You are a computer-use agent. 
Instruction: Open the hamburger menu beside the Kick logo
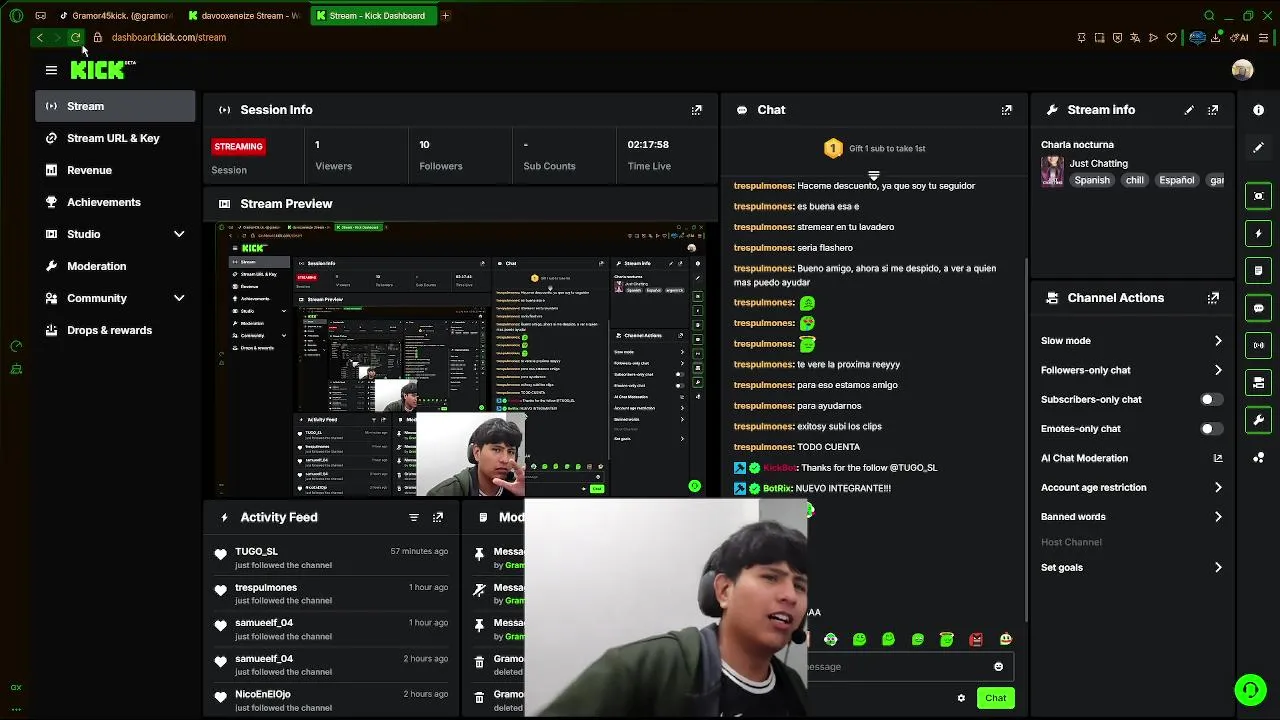tap(51, 70)
